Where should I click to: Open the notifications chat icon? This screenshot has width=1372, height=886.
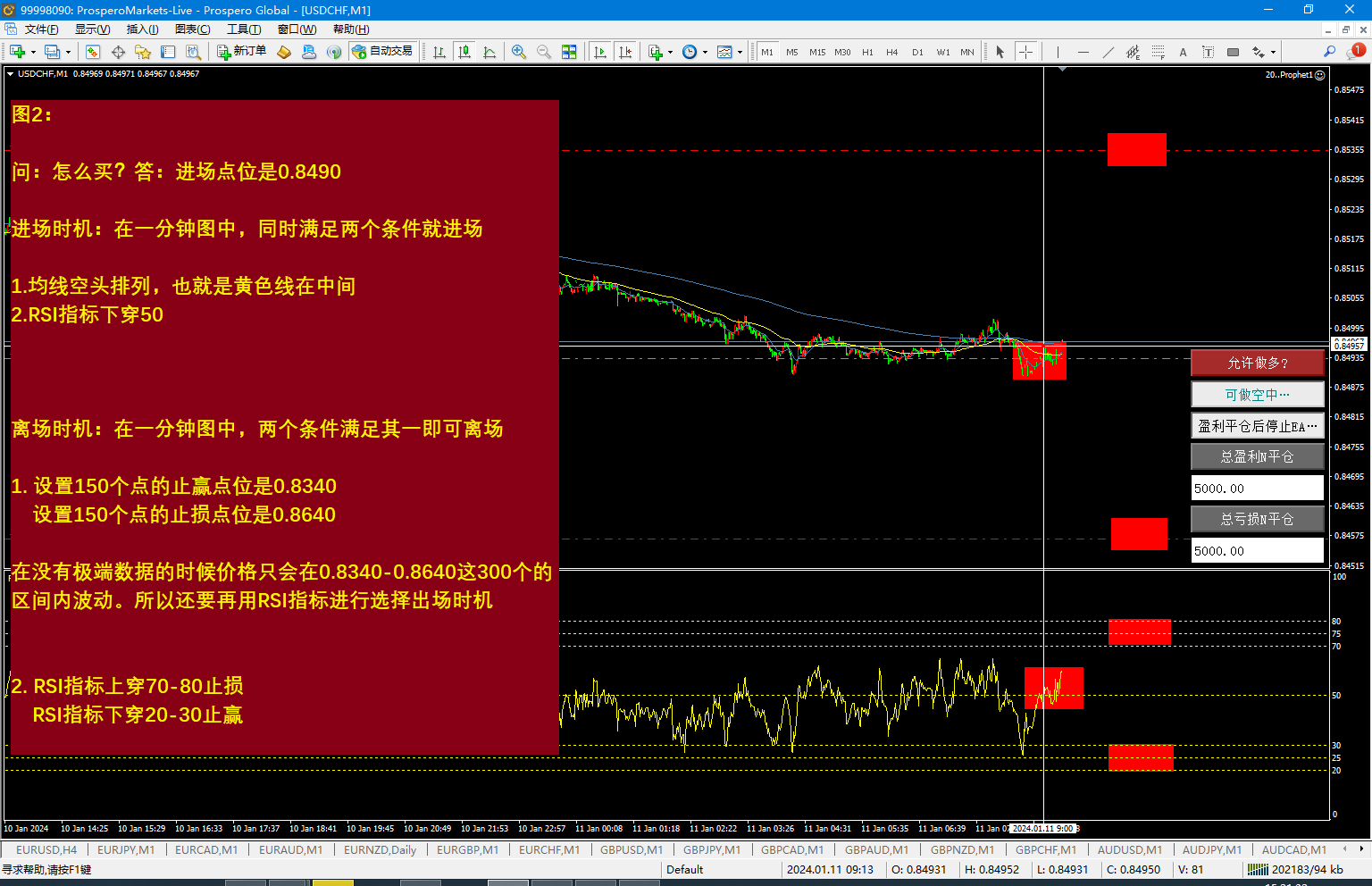coord(1357,51)
